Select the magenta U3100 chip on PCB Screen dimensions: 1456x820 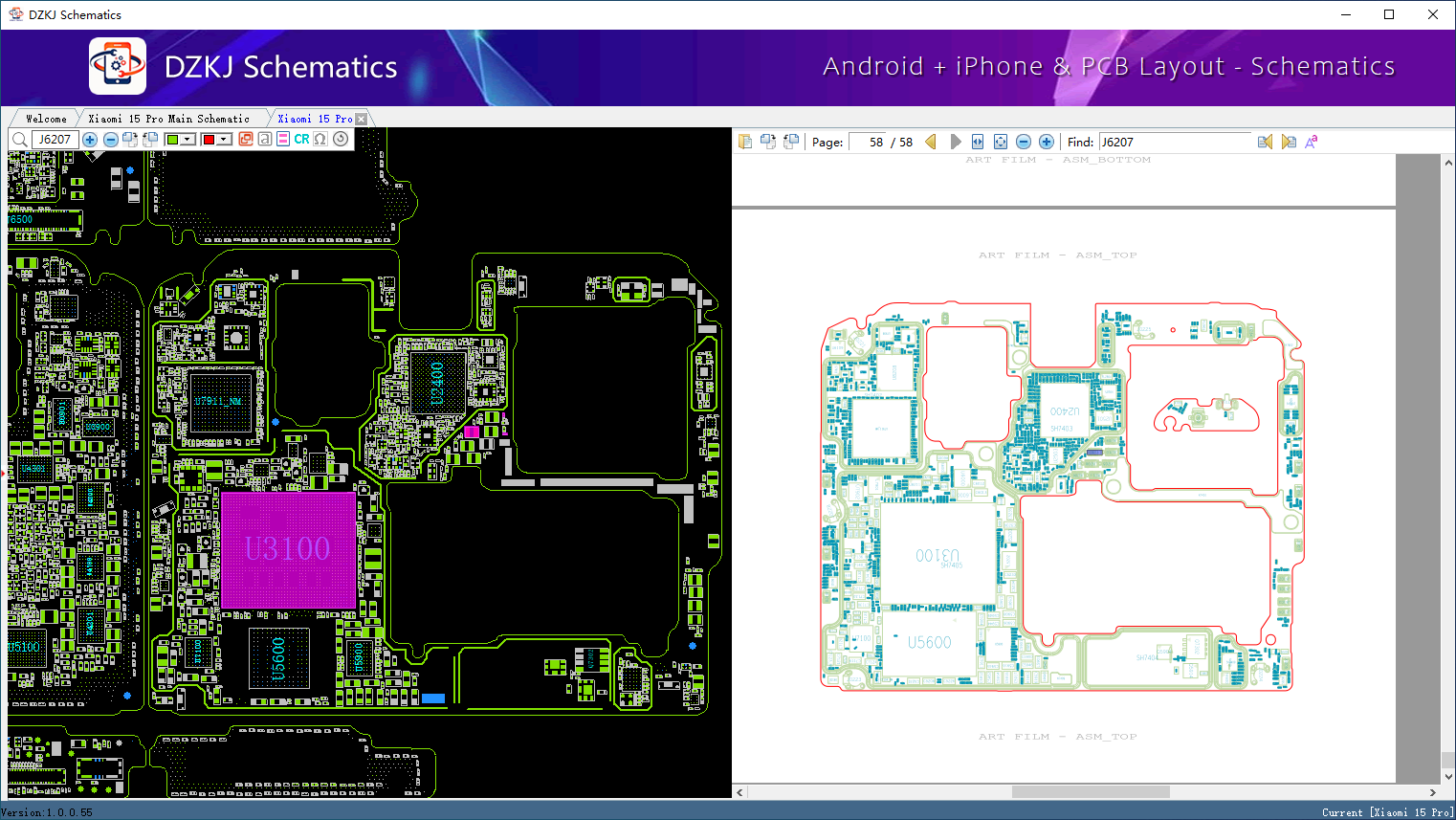[288, 549]
